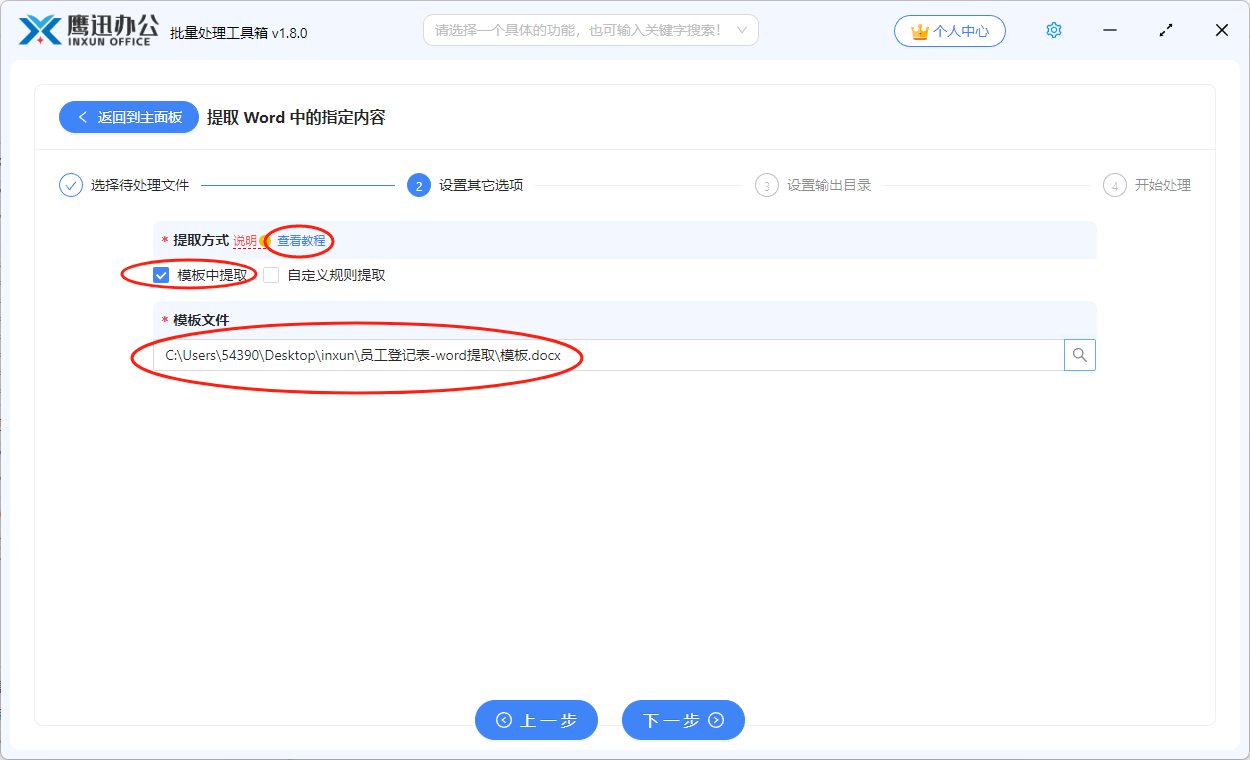Select step 2 设置其它选项

coord(465,185)
